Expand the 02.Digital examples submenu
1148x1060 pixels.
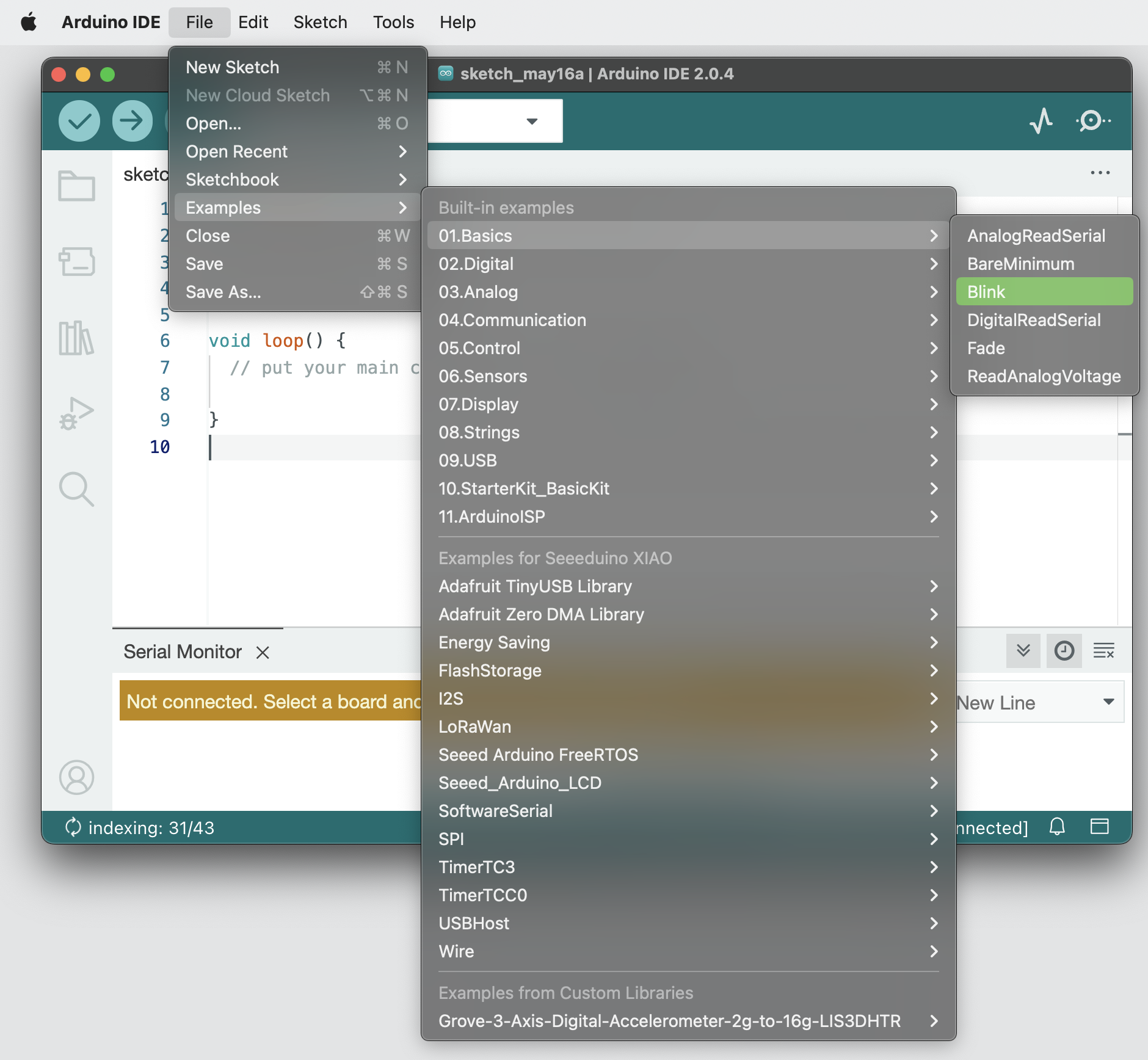coord(688,264)
